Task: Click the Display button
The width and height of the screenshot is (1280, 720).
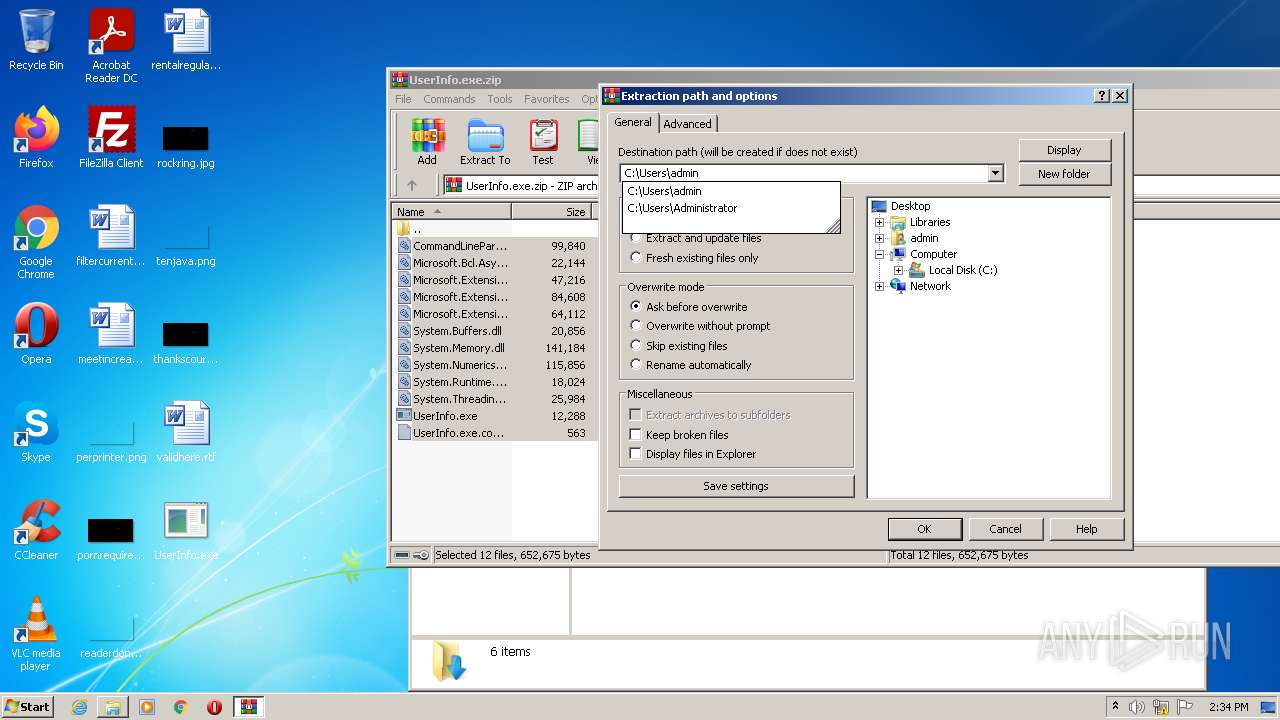Action: click(x=1064, y=150)
